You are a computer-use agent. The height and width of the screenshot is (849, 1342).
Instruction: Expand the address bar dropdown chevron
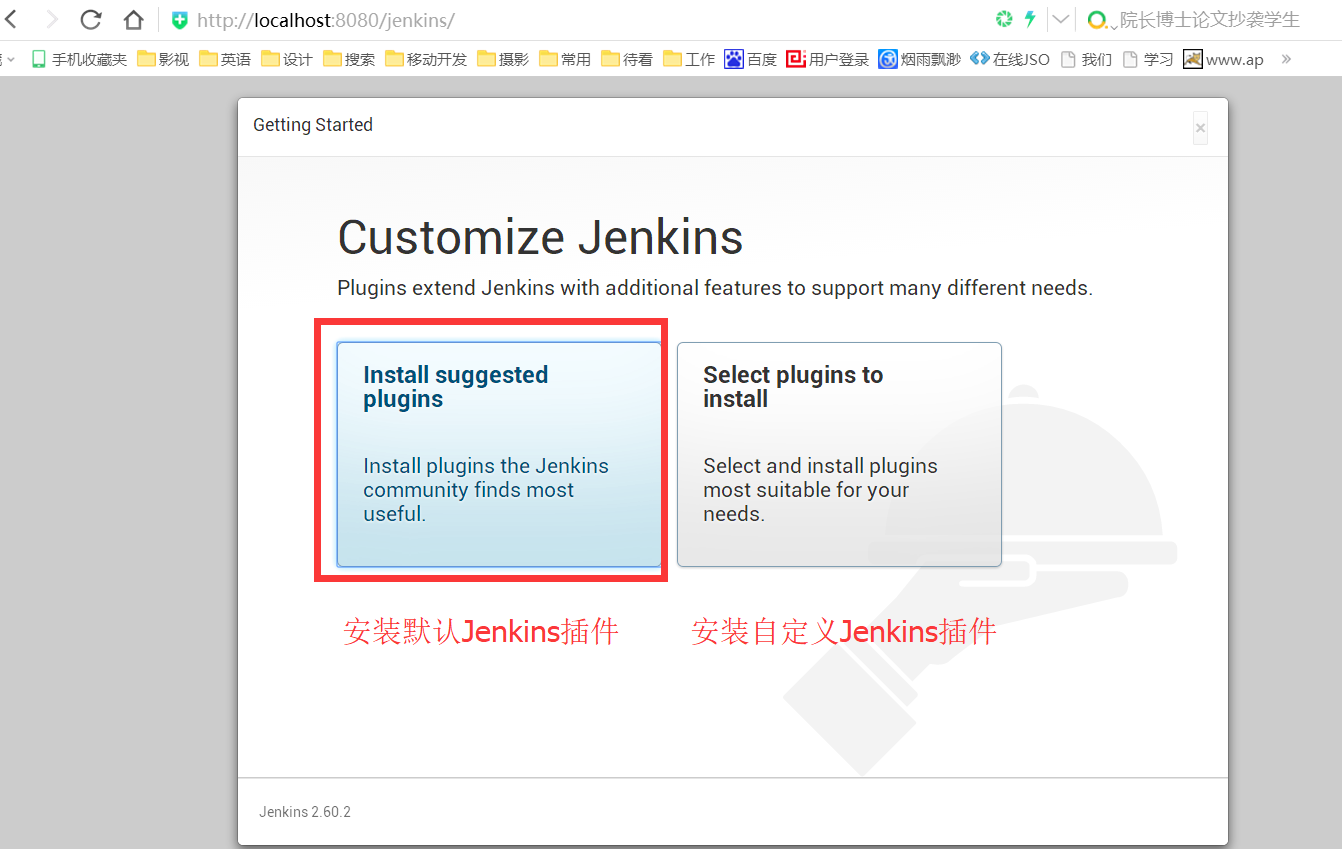[1060, 19]
